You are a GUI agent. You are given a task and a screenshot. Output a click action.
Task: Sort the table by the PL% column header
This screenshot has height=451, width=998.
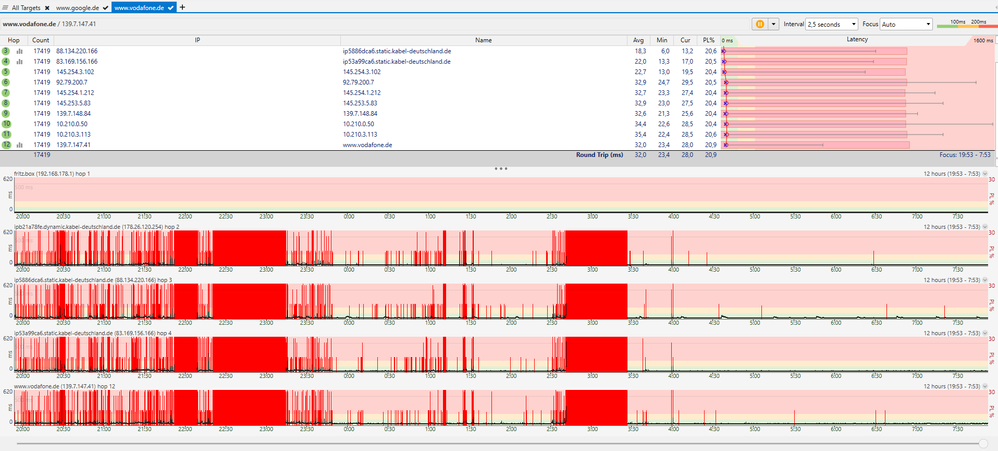click(709, 39)
